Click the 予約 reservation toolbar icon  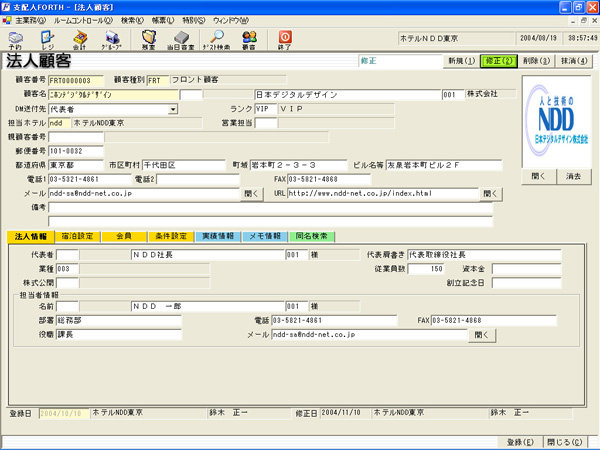(x=15, y=40)
